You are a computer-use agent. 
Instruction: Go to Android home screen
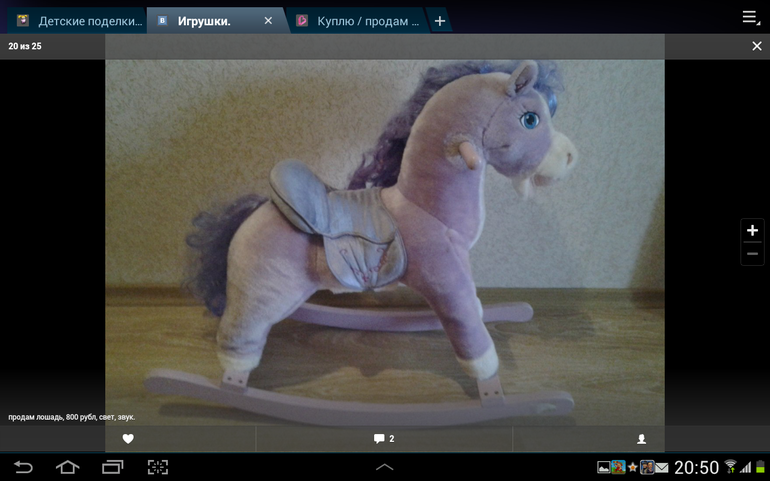[x=67, y=467]
